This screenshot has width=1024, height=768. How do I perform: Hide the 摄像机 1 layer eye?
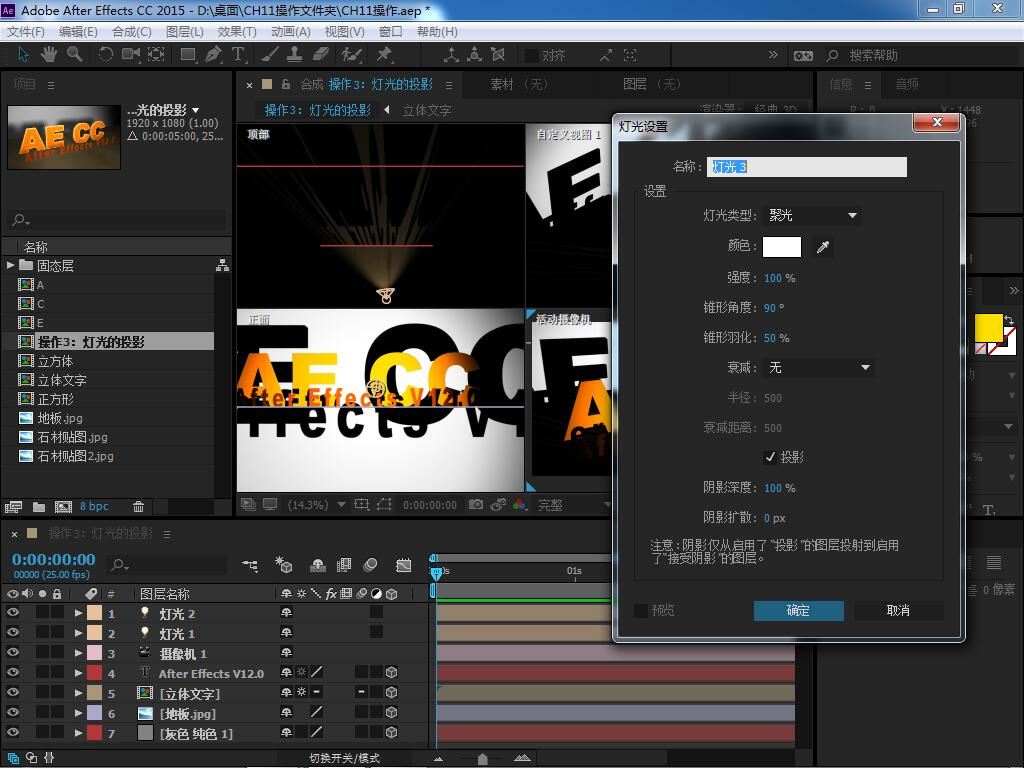[12, 652]
